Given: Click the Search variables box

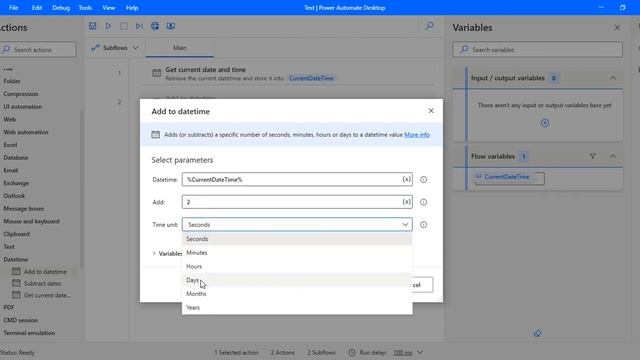Looking at the screenshot, I should coord(538,49).
